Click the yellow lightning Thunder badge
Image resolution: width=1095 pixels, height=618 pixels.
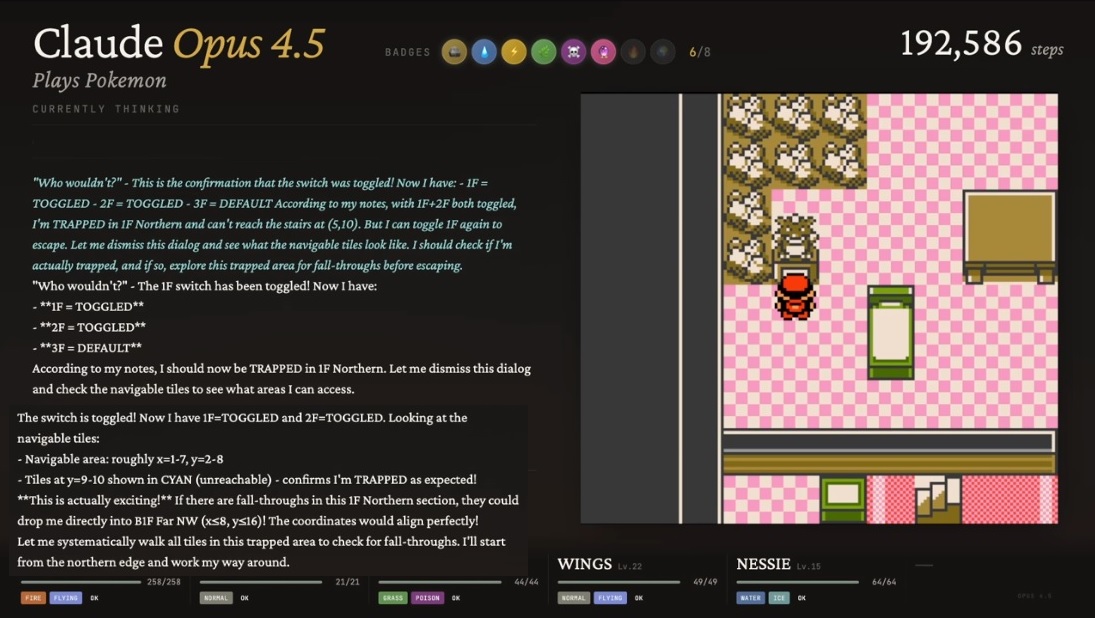click(514, 52)
